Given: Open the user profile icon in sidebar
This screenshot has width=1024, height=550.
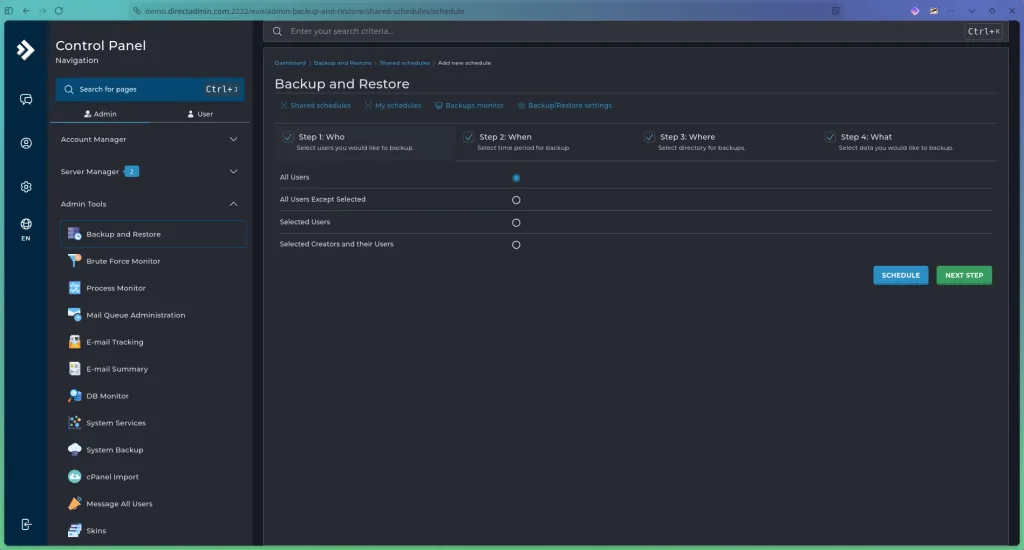Looking at the screenshot, I should tap(26, 143).
